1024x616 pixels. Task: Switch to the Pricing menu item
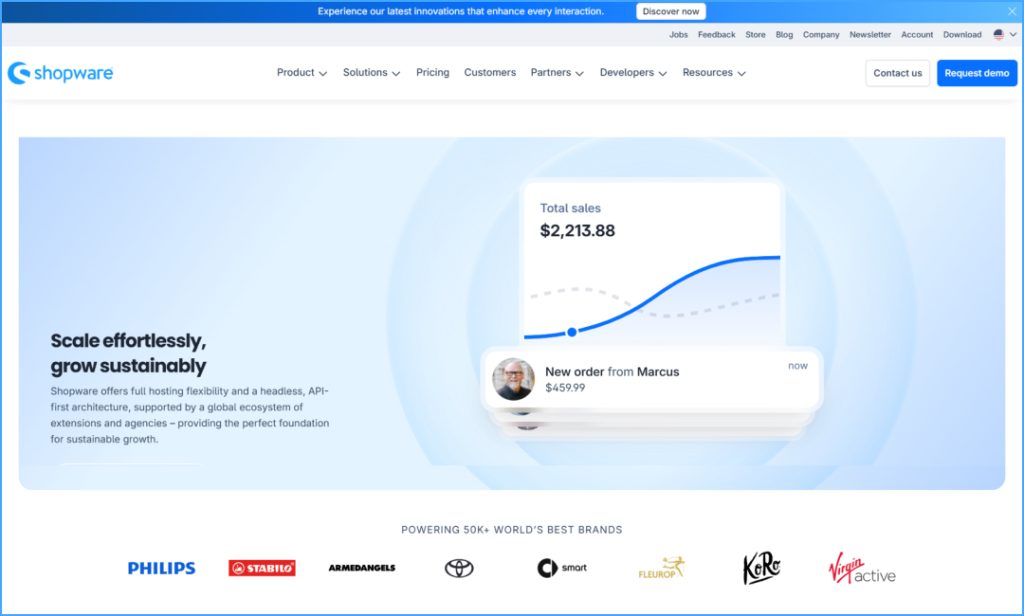(x=432, y=72)
